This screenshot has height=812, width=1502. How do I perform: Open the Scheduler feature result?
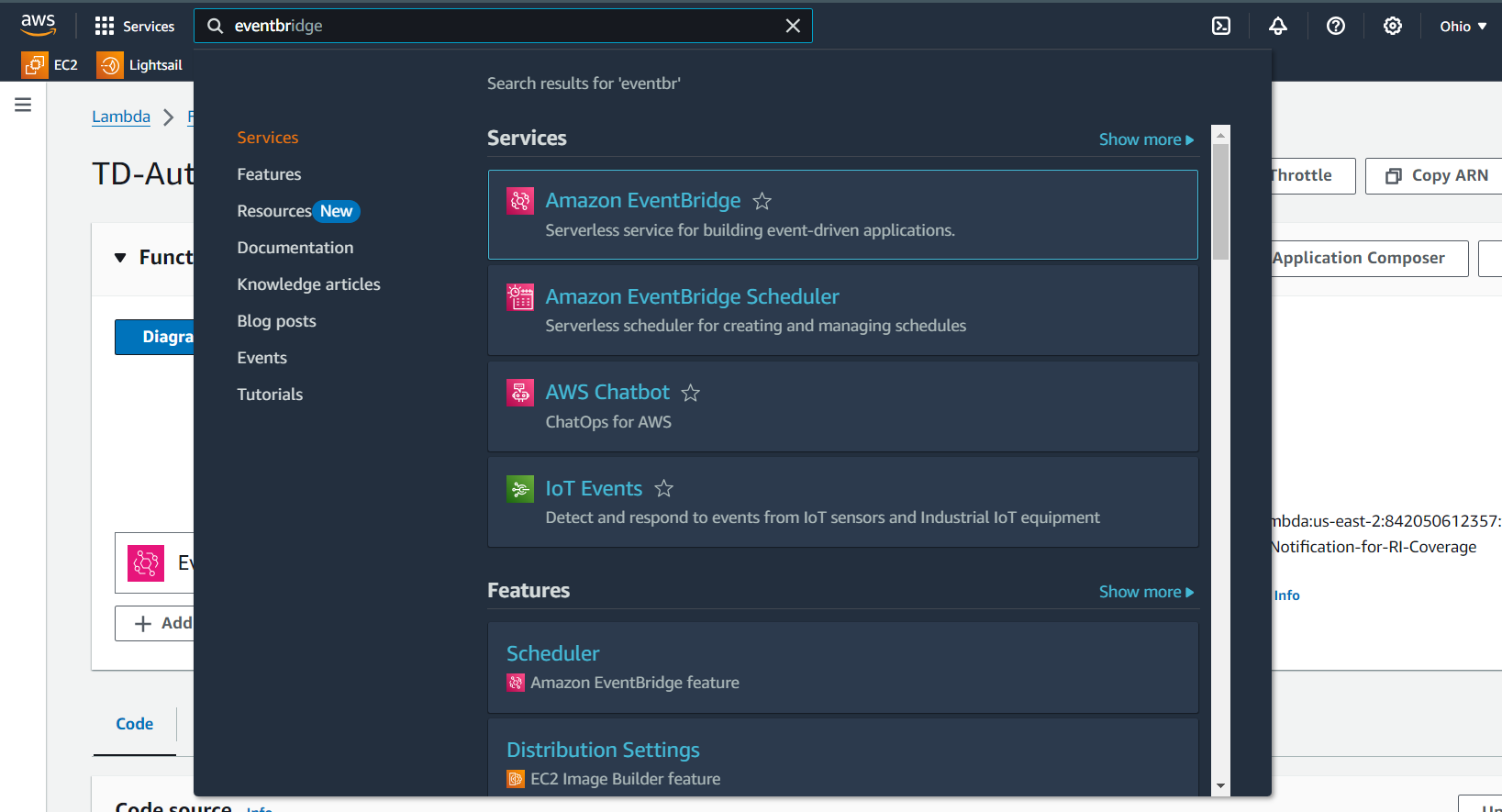click(x=552, y=653)
